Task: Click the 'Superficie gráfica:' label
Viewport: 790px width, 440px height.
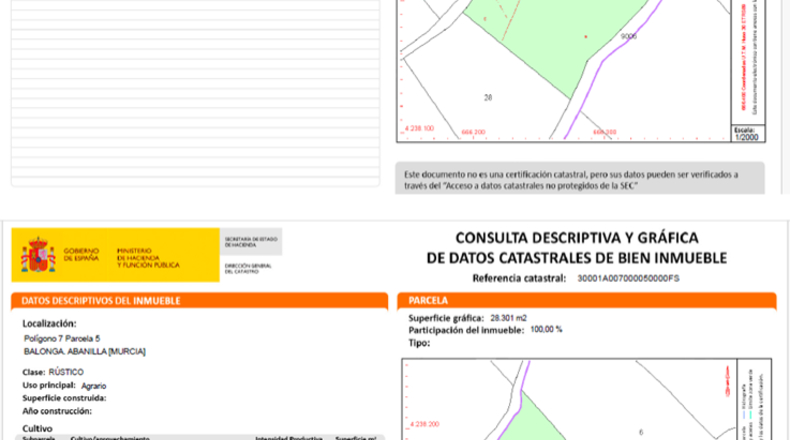Action: [446, 318]
